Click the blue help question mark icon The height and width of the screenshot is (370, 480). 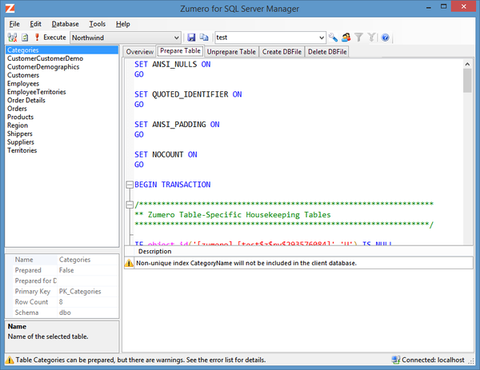(385, 37)
